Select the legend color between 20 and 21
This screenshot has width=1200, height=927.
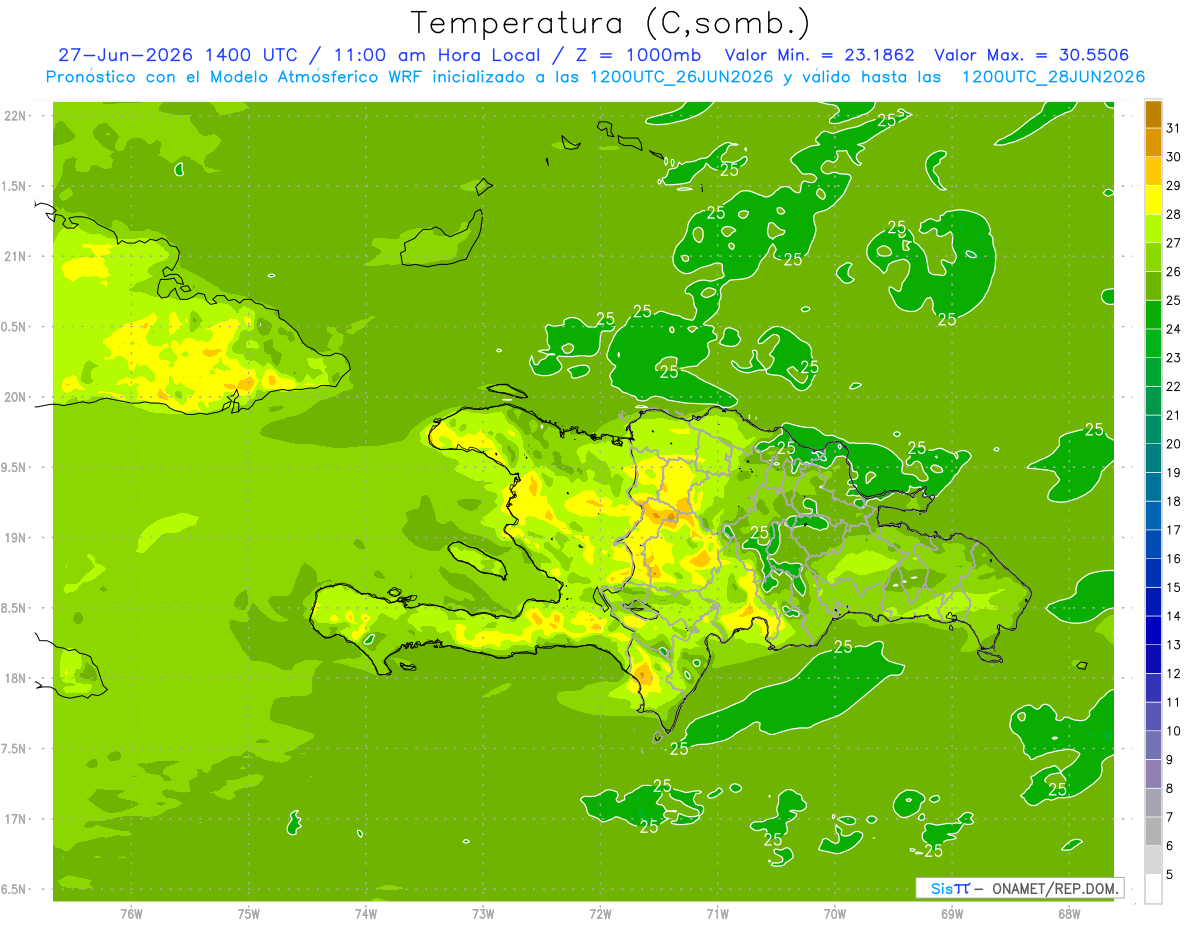(x=1153, y=430)
